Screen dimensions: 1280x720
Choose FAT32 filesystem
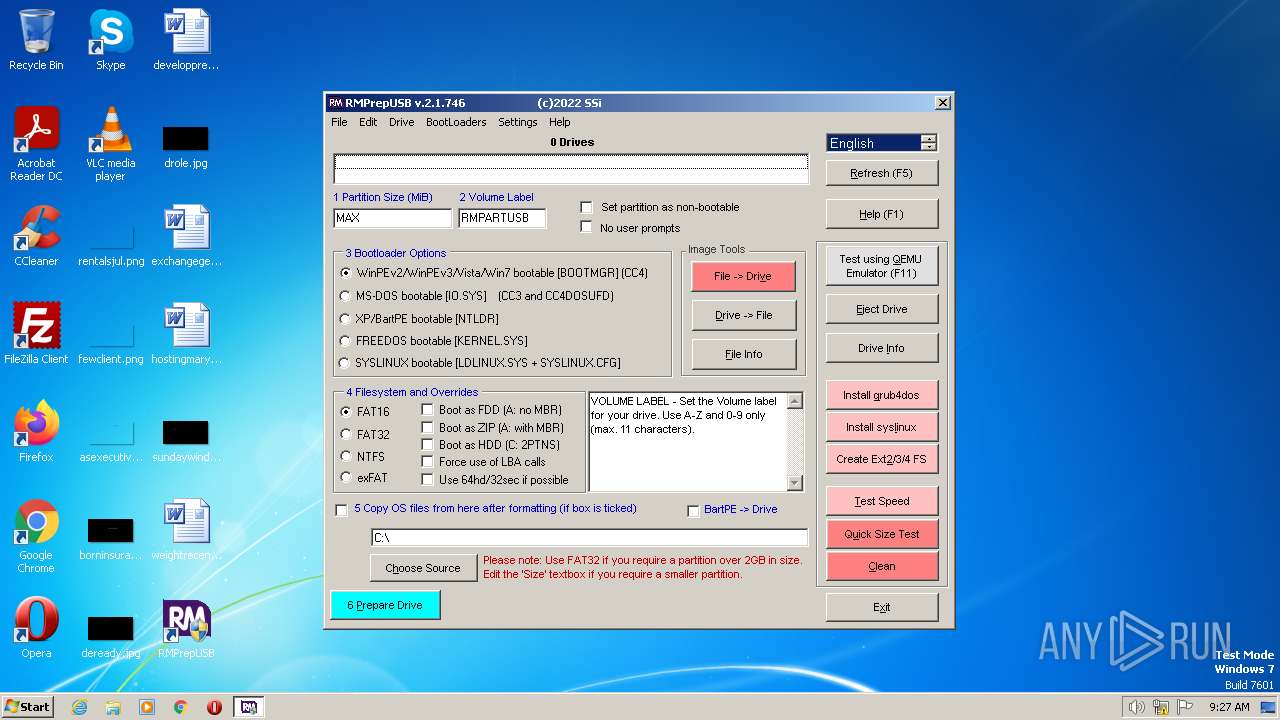[x=346, y=434]
